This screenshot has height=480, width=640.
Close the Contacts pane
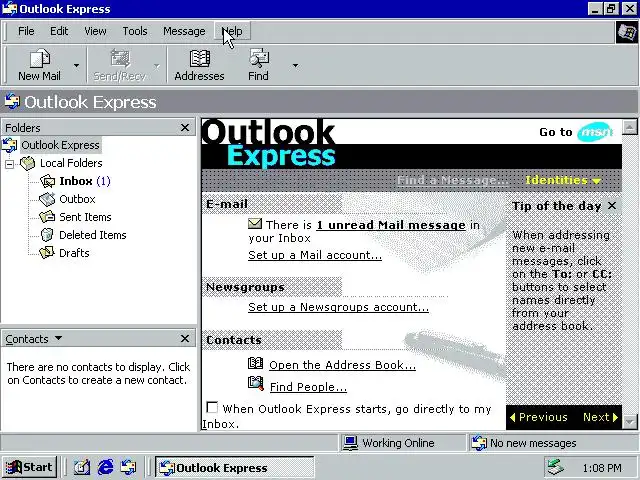click(x=185, y=338)
